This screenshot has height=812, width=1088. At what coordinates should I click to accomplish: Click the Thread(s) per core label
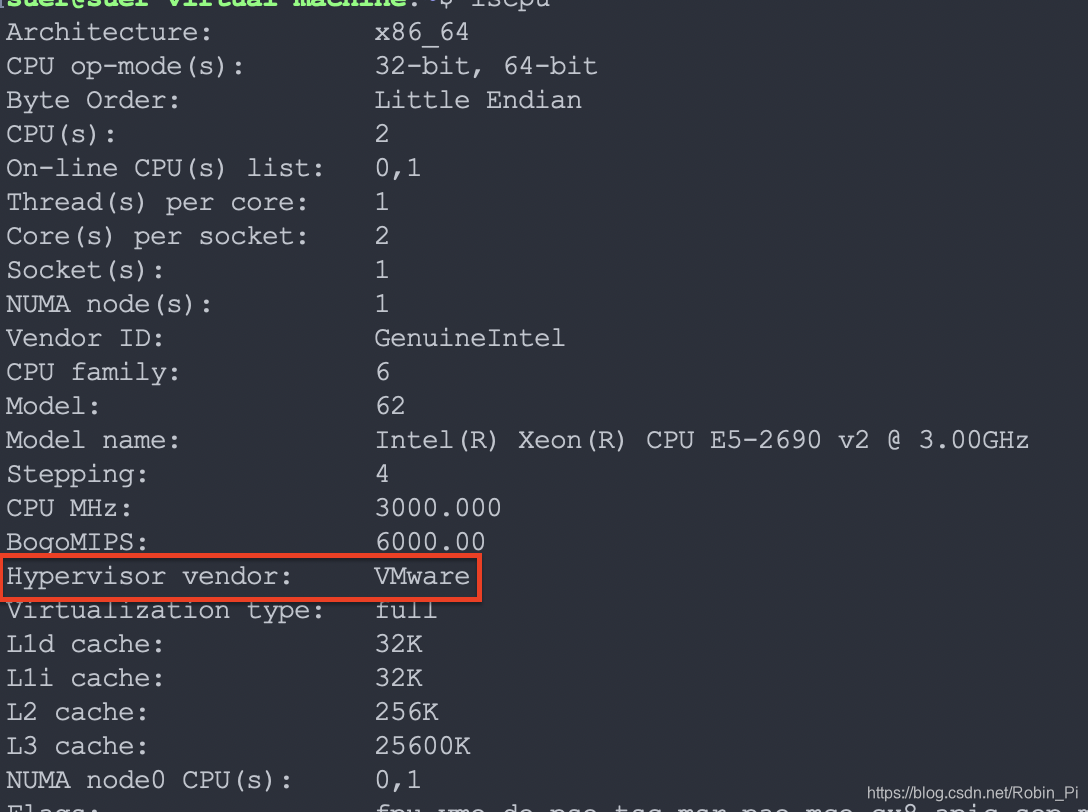(157, 203)
